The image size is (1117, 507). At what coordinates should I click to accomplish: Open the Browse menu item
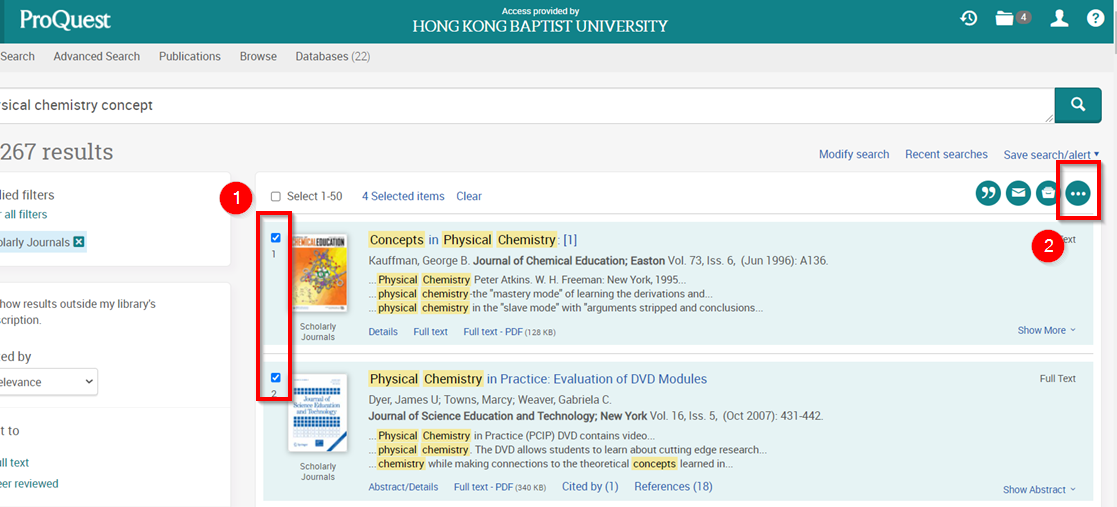click(x=258, y=56)
